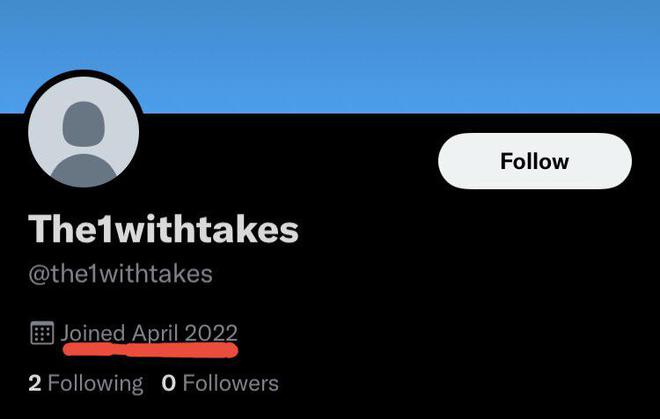Screen dimensions: 660x419
Task: Click the black ring around profile avatar
Action: tap(83, 73)
